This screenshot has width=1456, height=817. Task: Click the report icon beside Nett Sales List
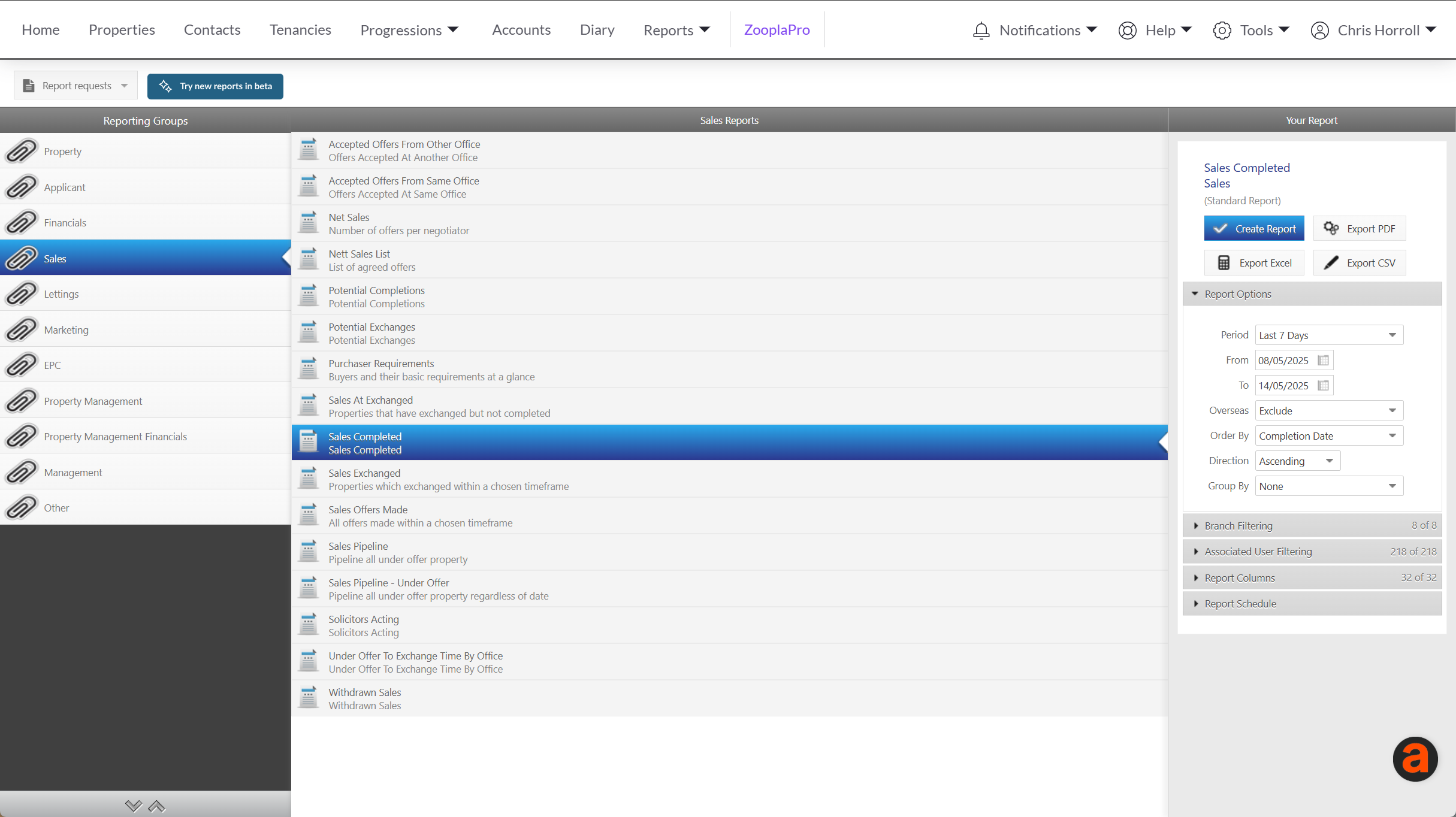[x=308, y=259]
